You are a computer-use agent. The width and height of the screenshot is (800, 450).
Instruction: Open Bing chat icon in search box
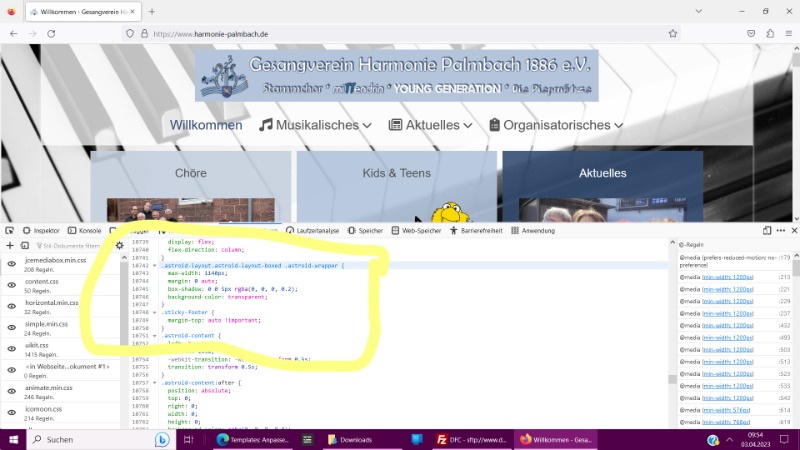coord(162,439)
